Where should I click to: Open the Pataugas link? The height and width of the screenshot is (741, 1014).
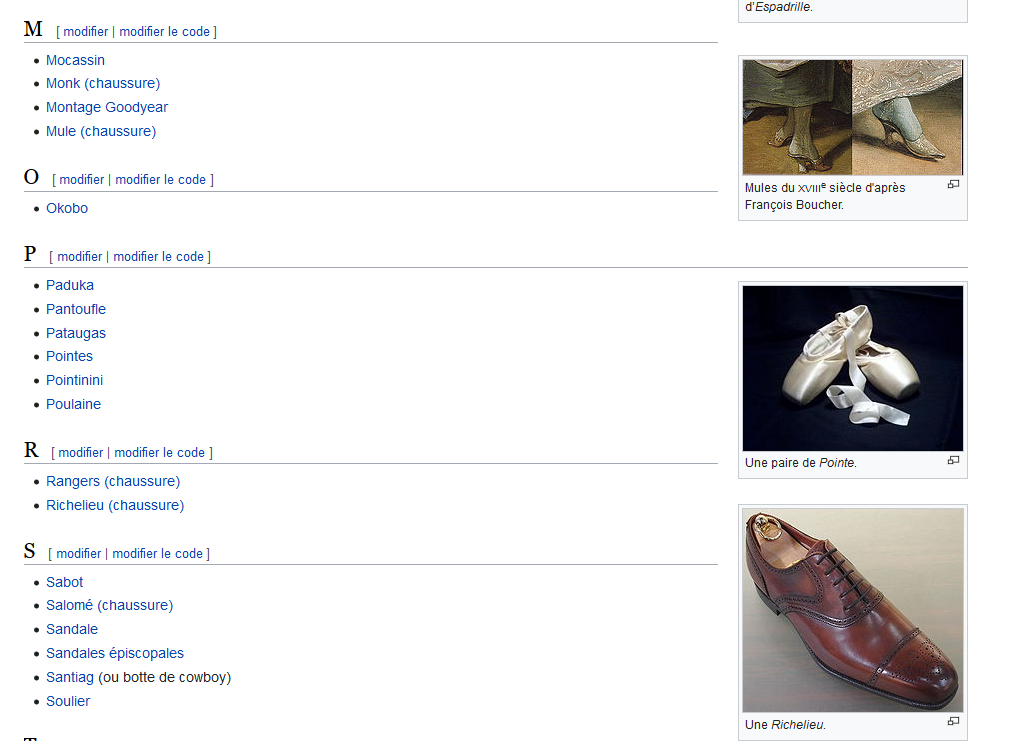pyautogui.click(x=76, y=333)
